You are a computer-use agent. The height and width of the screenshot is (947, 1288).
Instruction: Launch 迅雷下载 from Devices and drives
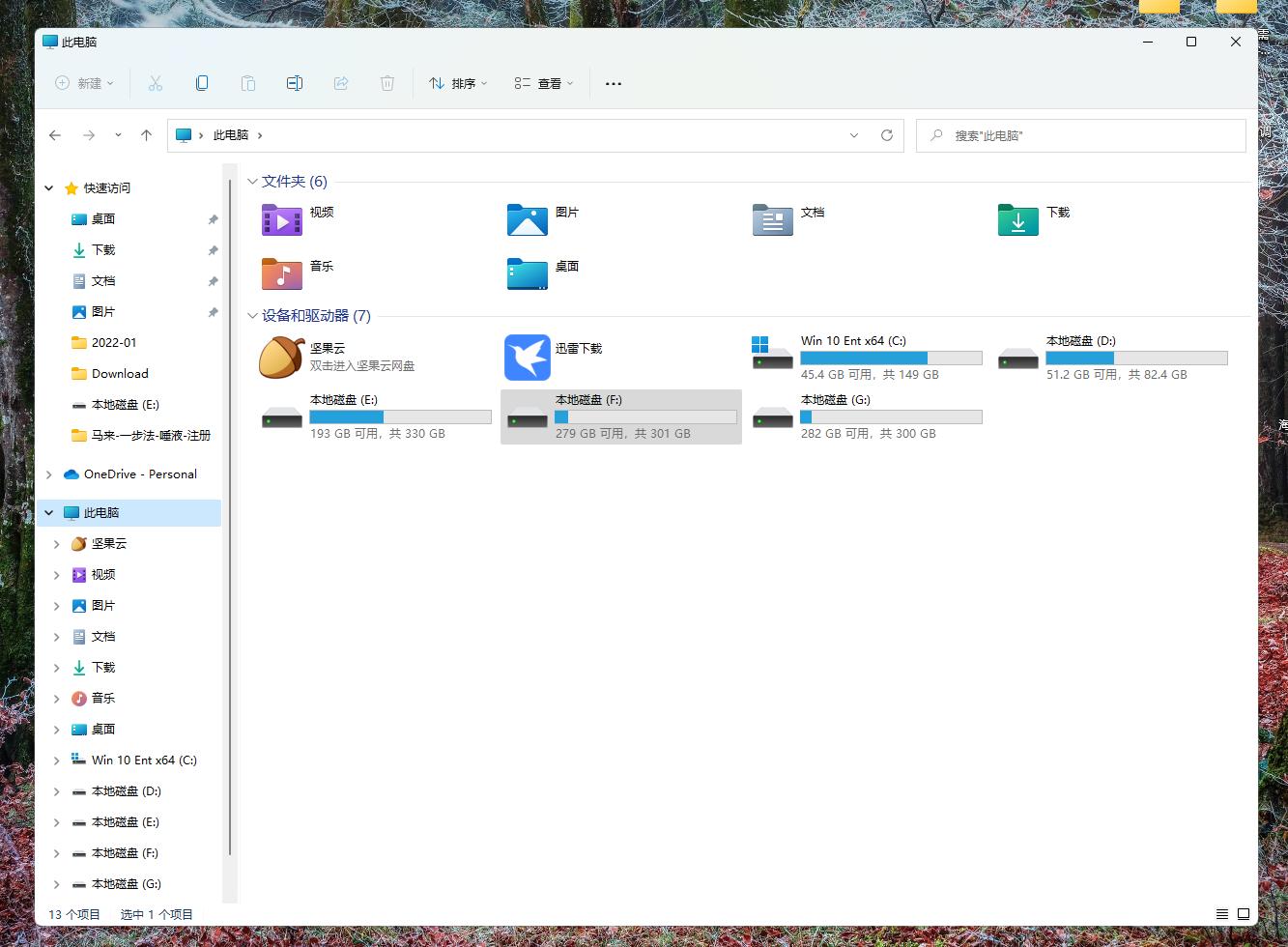coord(528,357)
